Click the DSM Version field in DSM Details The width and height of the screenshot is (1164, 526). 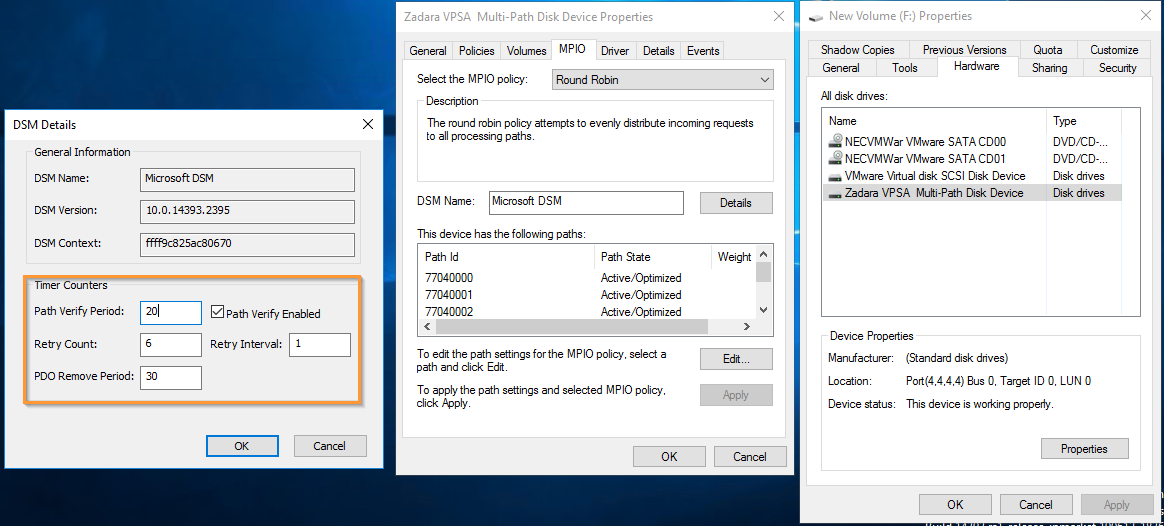tap(247, 211)
